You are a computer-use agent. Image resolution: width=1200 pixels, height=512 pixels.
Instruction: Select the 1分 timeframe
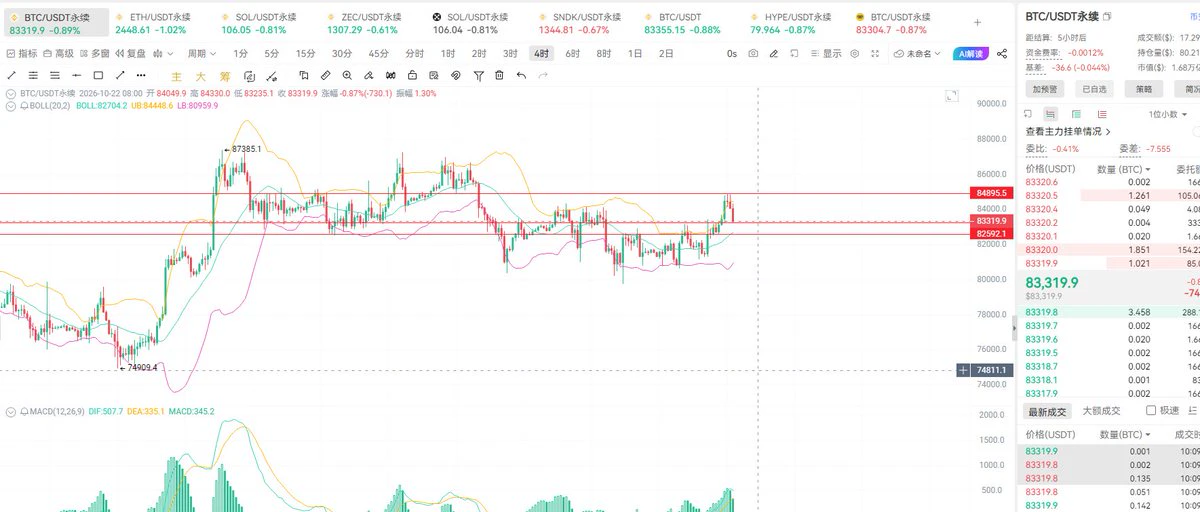240,54
